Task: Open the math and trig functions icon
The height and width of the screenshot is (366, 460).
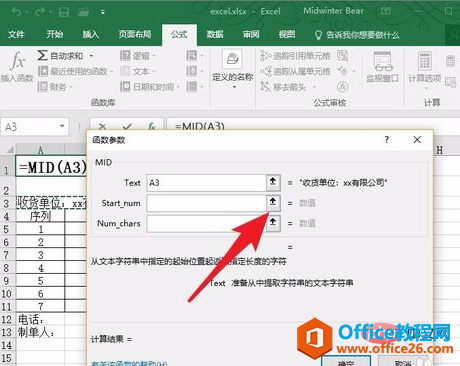Action: click(195, 71)
